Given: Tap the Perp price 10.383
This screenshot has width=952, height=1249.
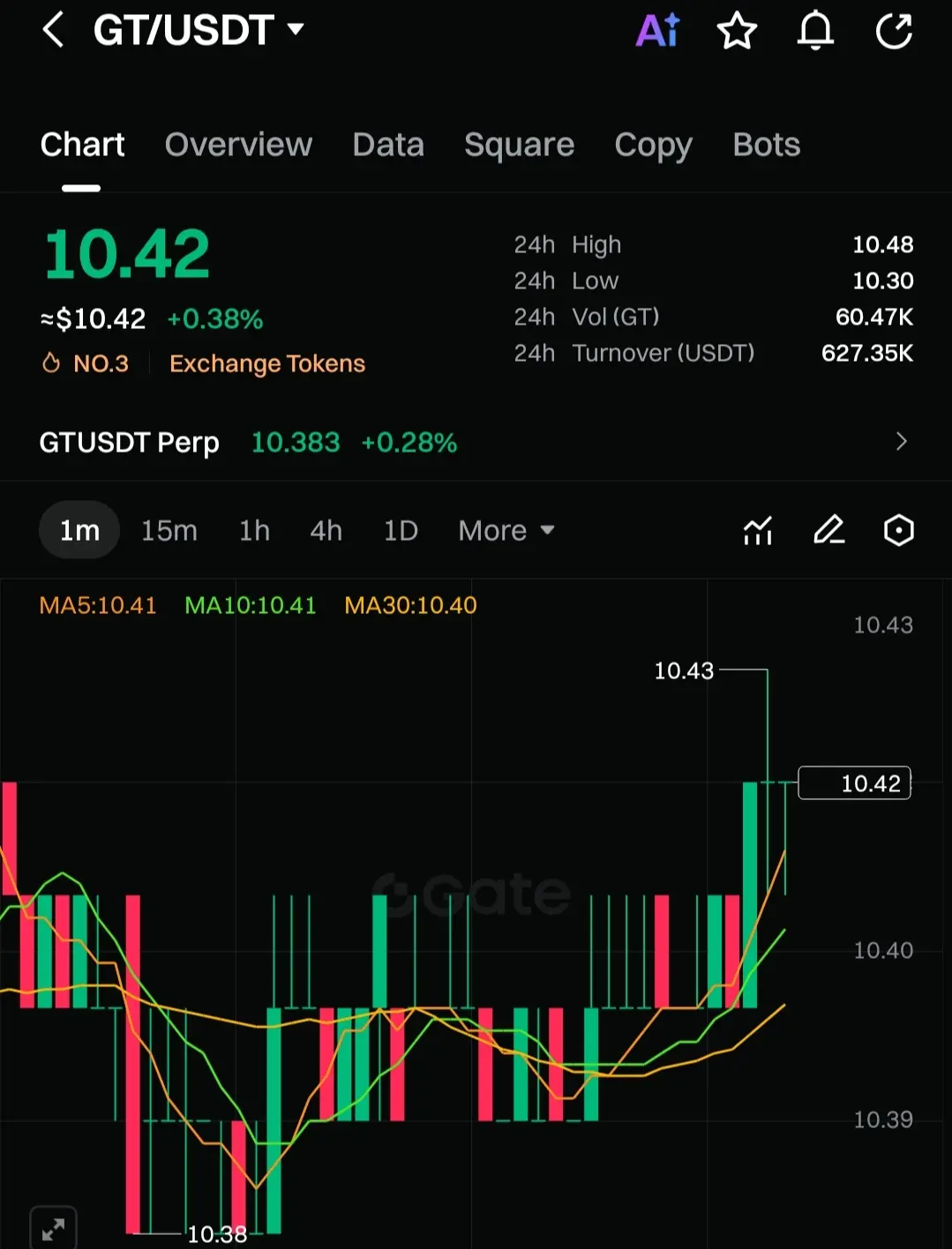Looking at the screenshot, I should click(296, 442).
